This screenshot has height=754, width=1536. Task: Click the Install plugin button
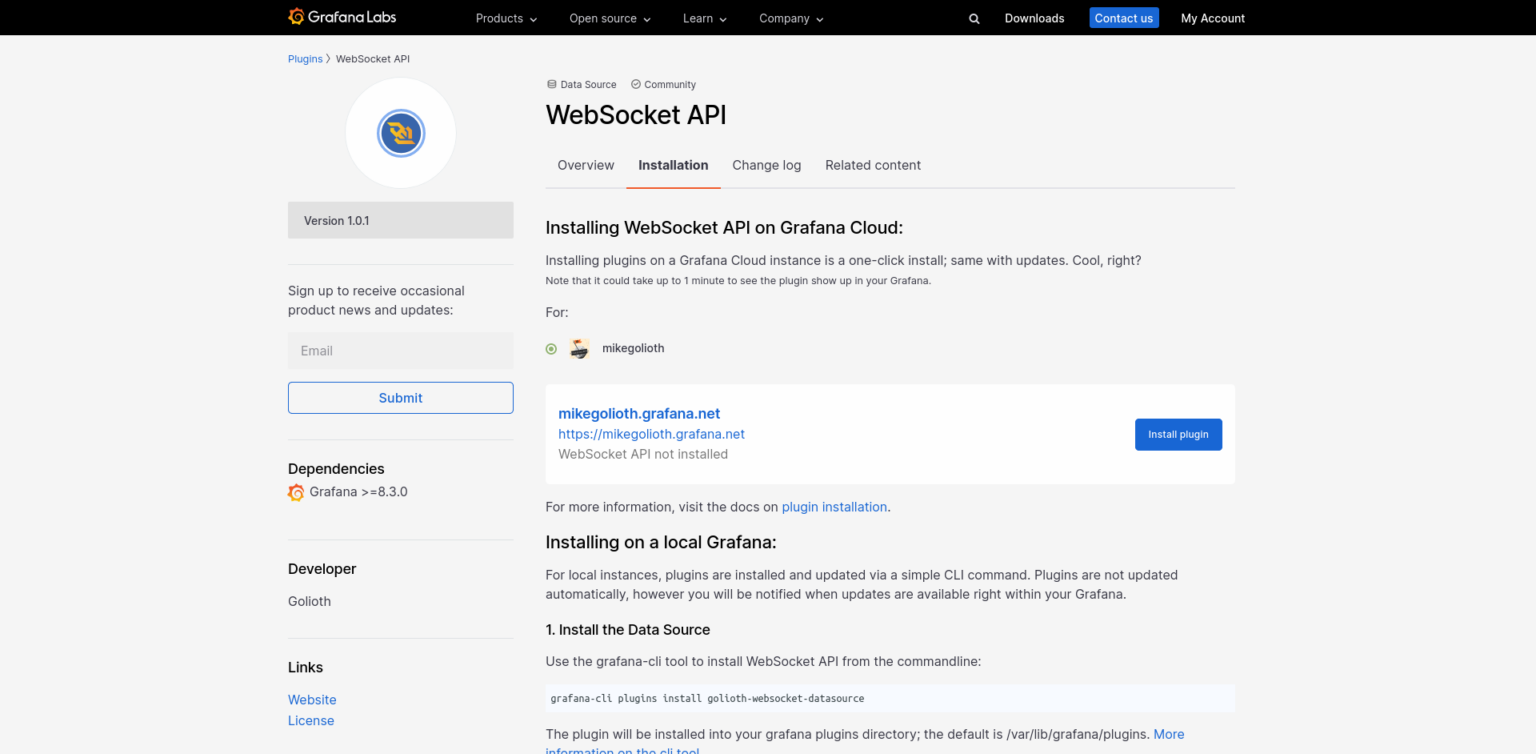(x=1178, y=434)
